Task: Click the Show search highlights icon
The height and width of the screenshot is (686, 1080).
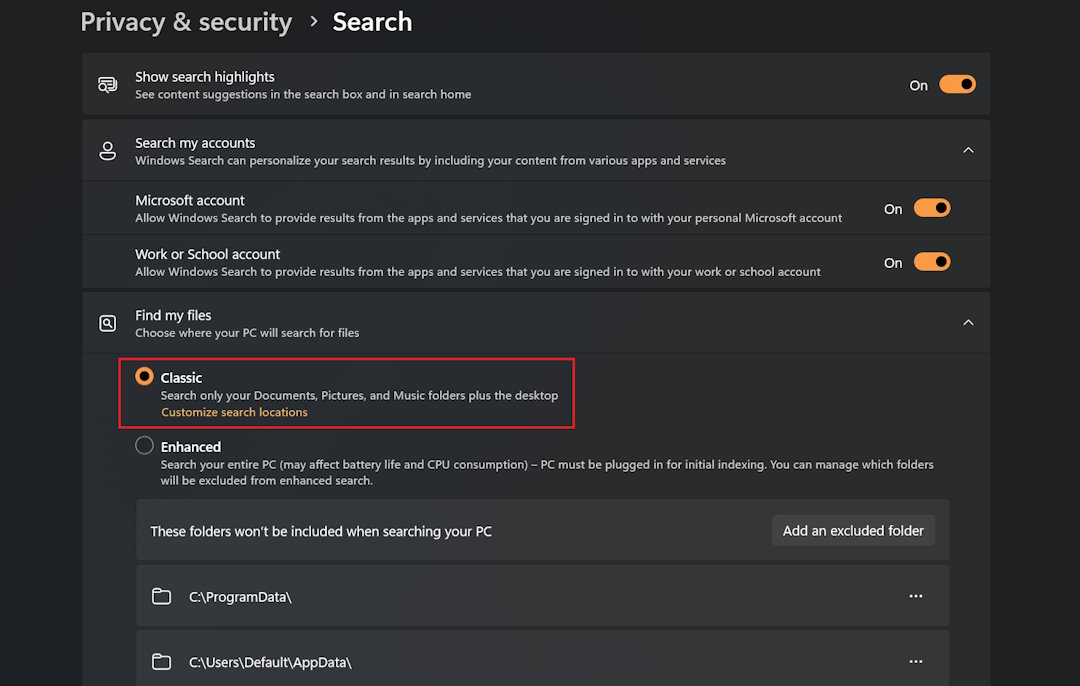Action: pyautogui.click(x=107, y=85)
